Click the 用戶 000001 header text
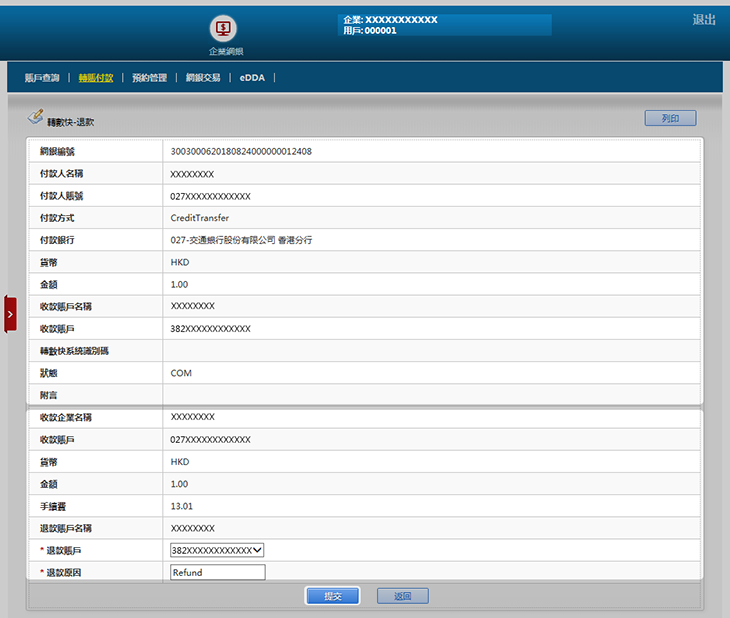Screen dimensions: 730x618 click(x=370, y=31)
